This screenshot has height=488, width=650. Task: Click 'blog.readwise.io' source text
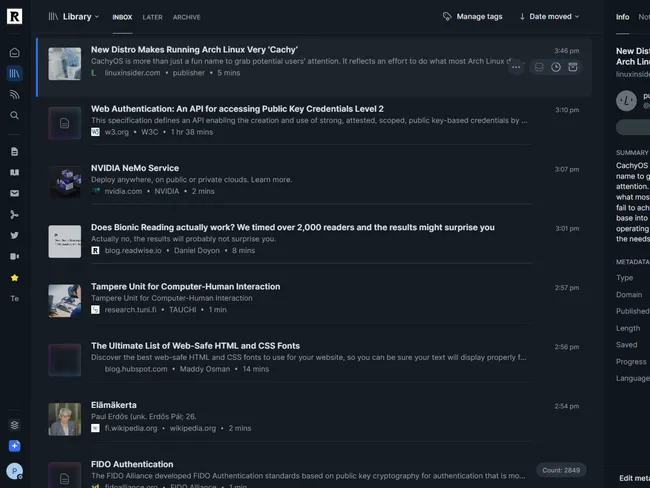(133, 250)
